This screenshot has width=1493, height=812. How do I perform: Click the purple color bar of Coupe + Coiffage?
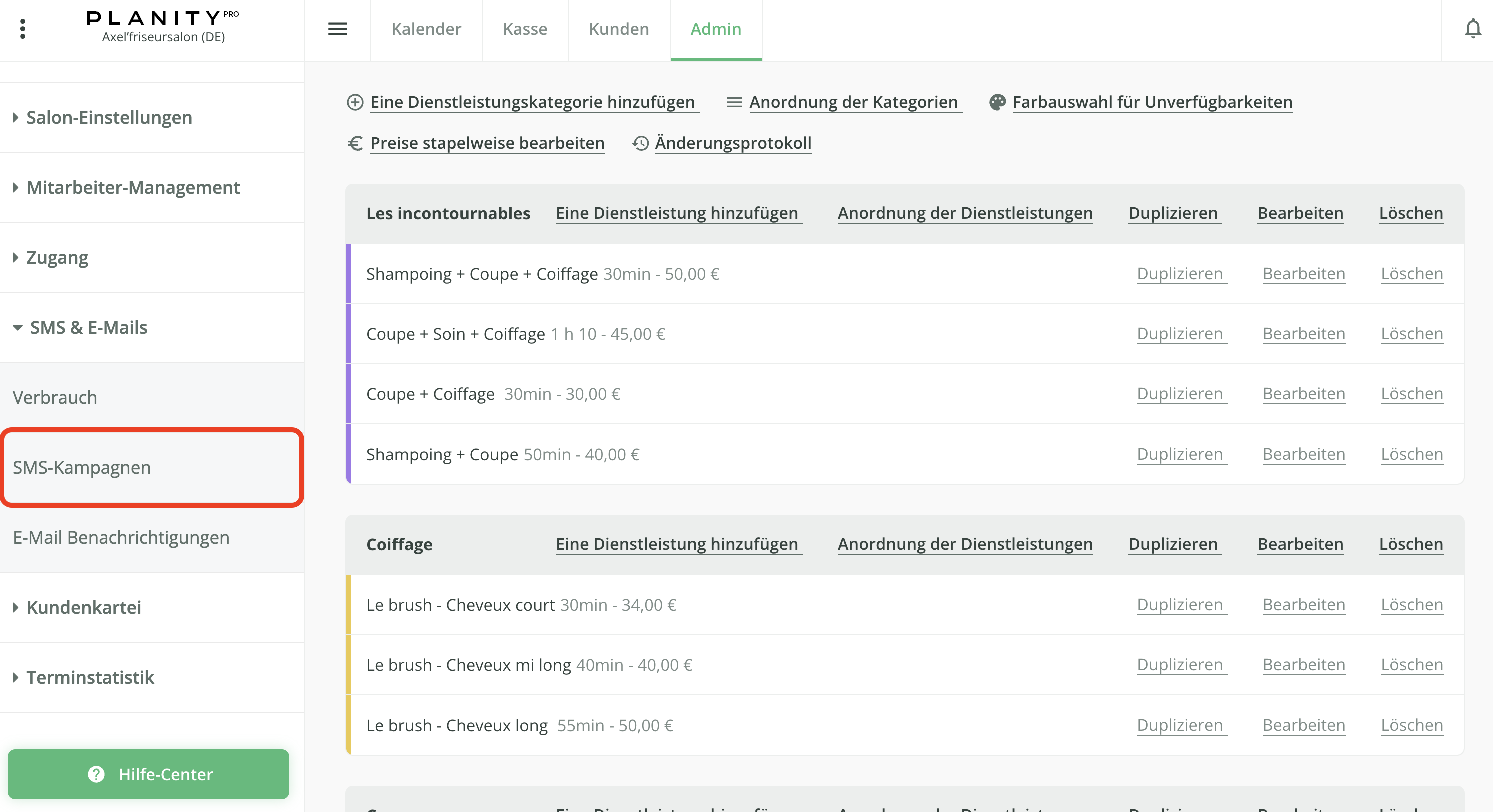(x=349, y=393)
